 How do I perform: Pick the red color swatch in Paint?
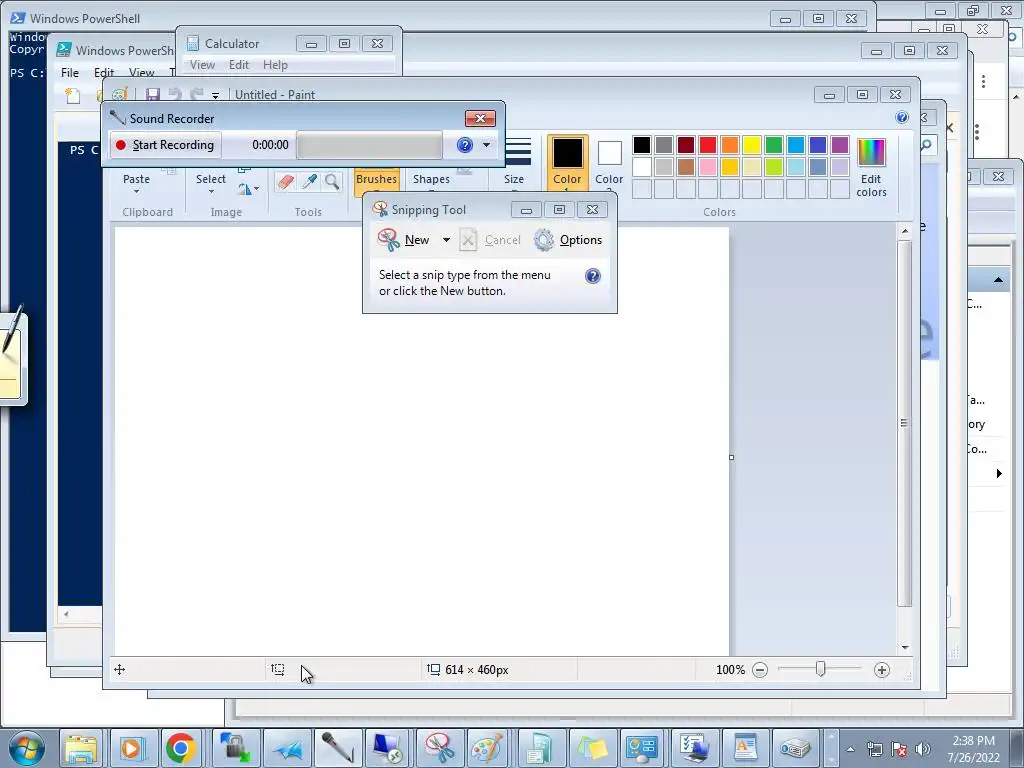708,145
